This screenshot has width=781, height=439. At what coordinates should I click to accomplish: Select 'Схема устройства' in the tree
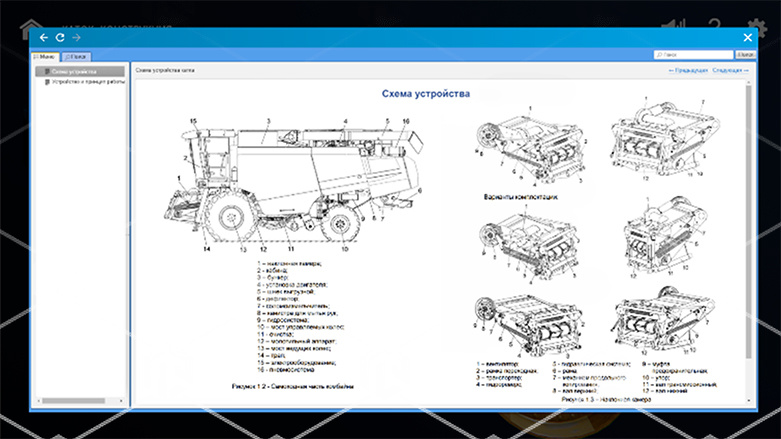[x=75, y=71]
